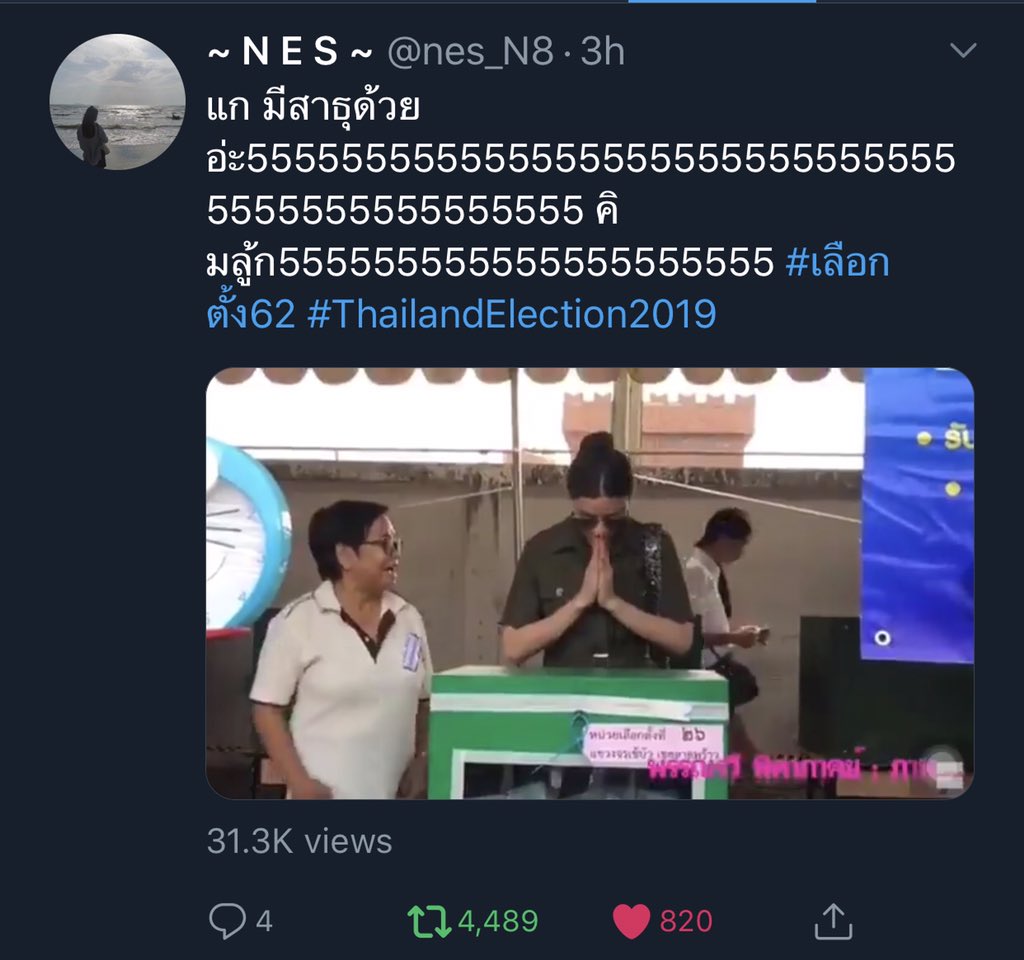Open the #ThailandElection2019 hashtag

click(x=511, y=314)
